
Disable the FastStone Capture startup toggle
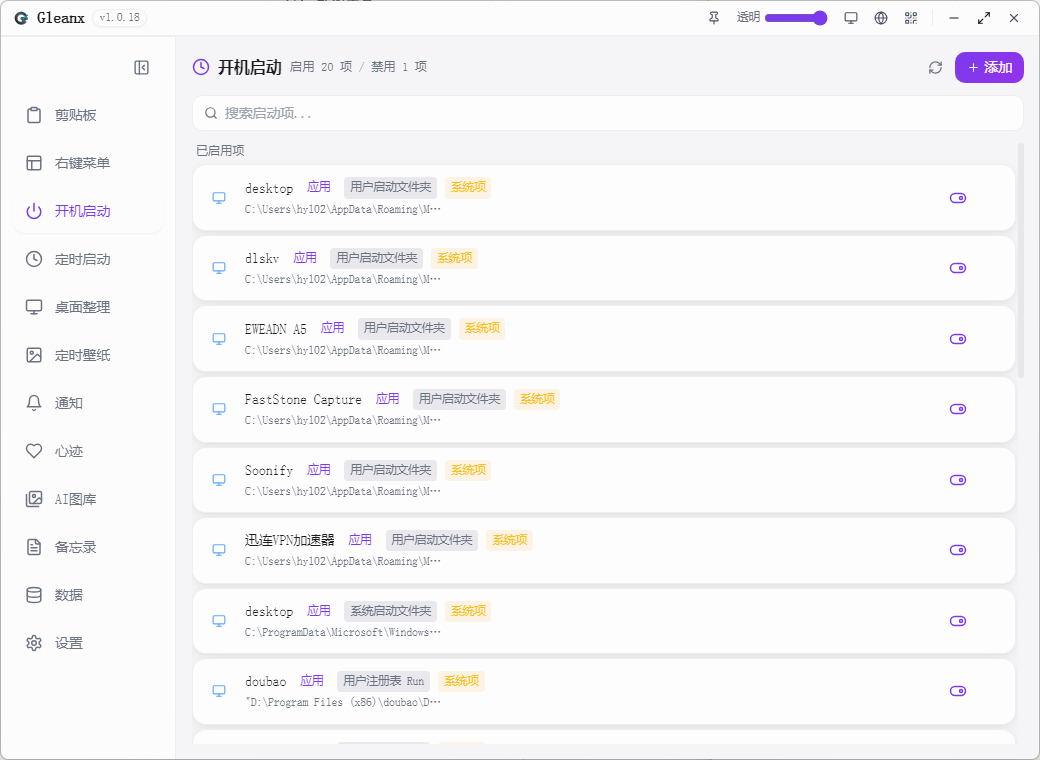tap(958, 409)
